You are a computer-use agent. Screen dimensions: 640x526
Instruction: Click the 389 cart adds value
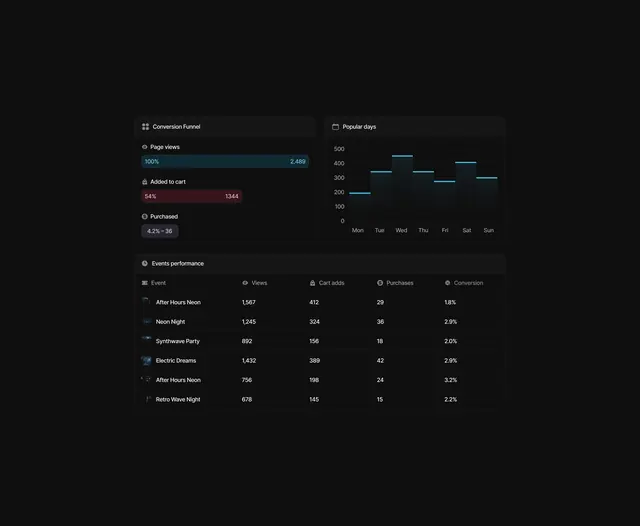click(315, 360)
